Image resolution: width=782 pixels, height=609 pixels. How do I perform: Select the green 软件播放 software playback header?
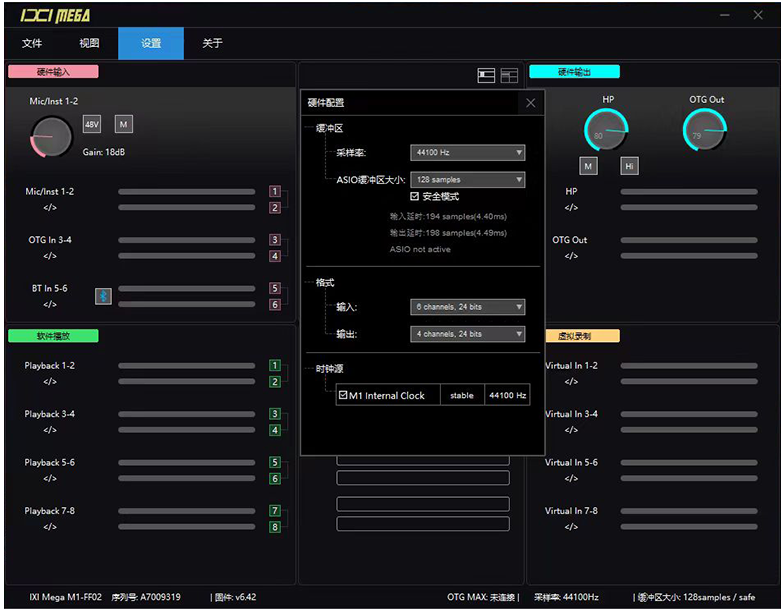pos(53,336)
